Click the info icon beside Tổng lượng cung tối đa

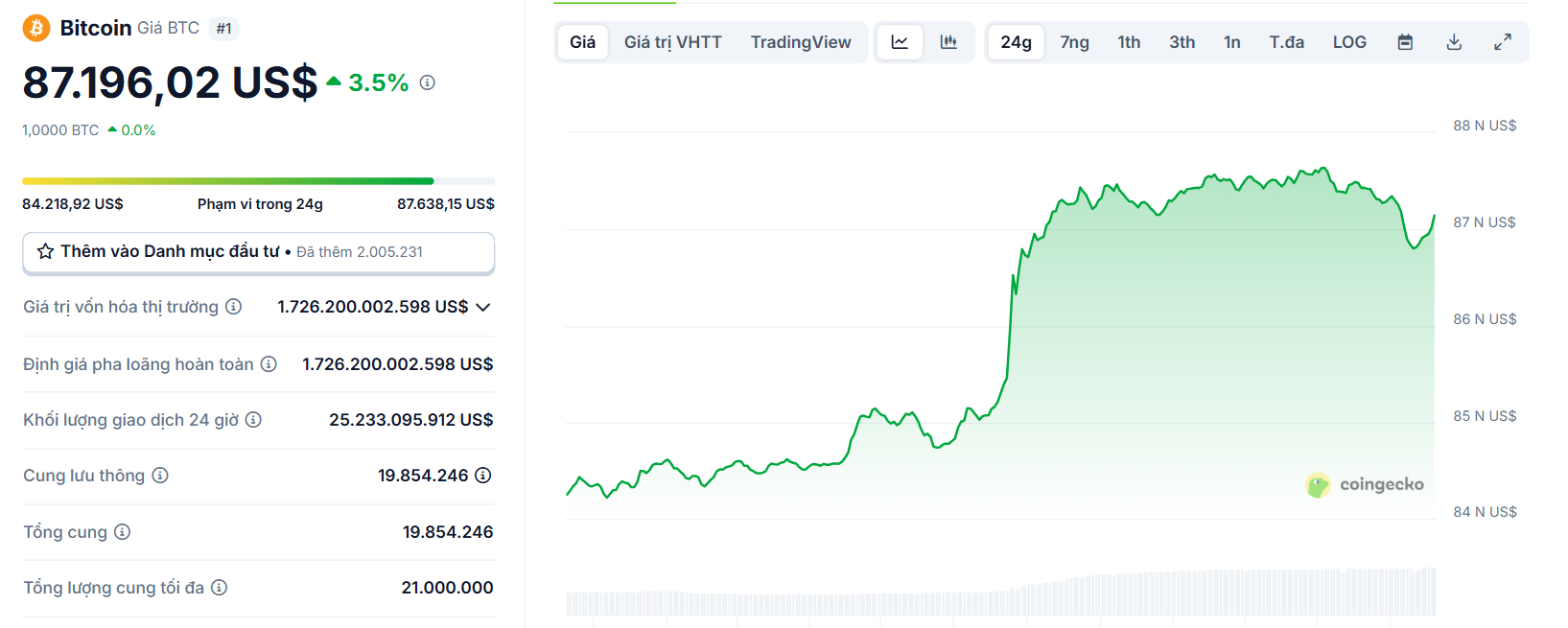click(x=220, y=588)
